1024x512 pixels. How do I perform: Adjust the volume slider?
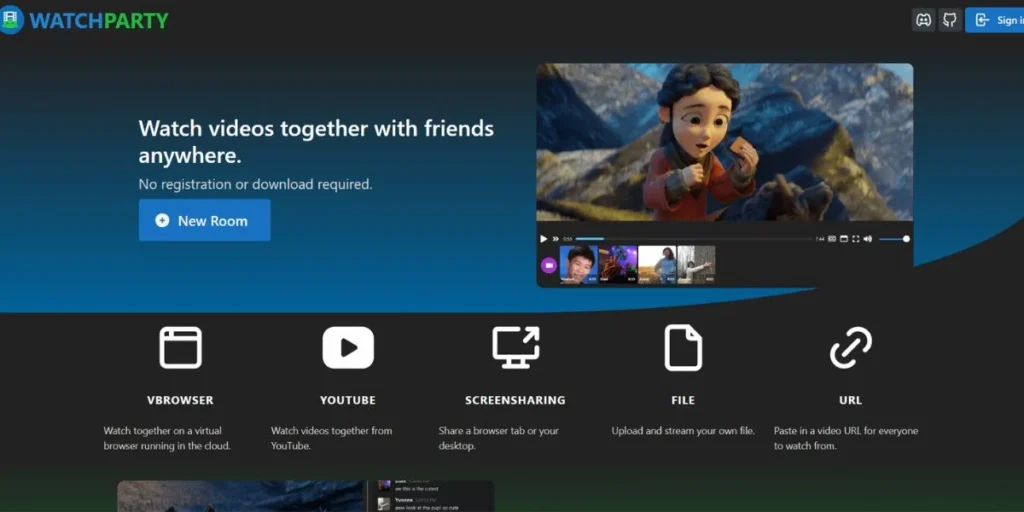click(x=894, y=239)
